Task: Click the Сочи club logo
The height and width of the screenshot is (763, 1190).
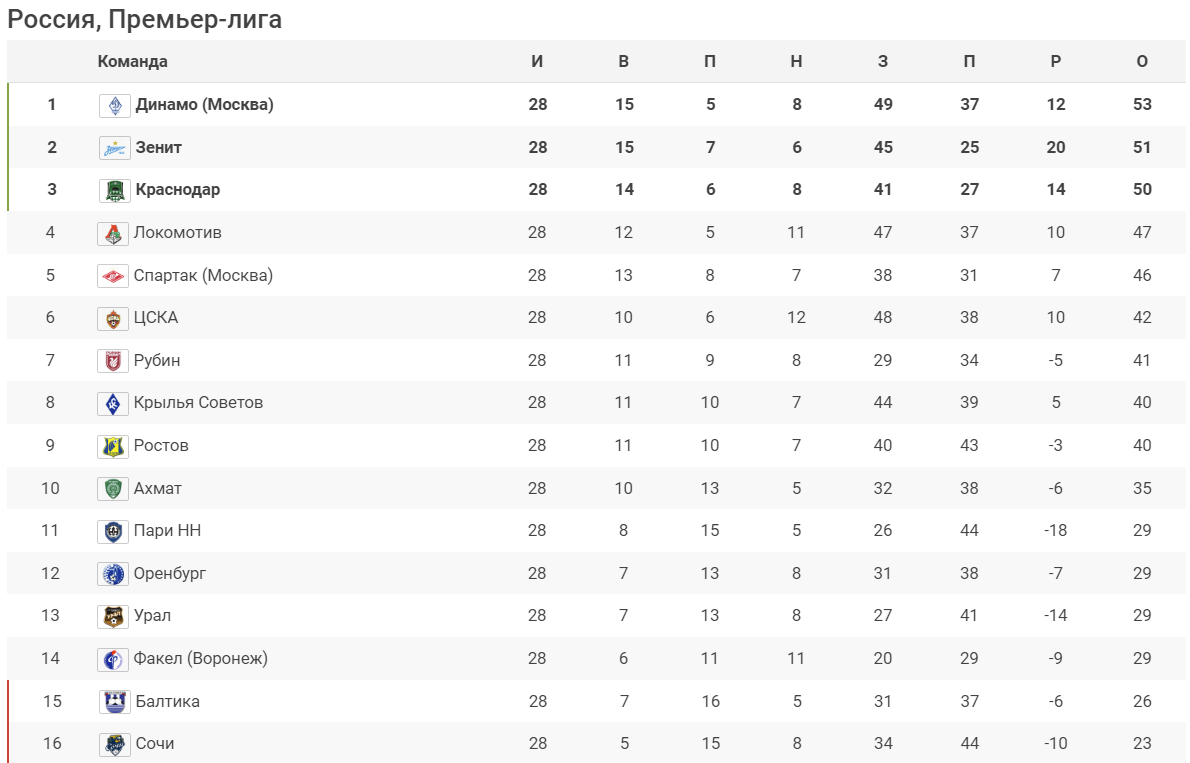Action: tap(115, 744)
